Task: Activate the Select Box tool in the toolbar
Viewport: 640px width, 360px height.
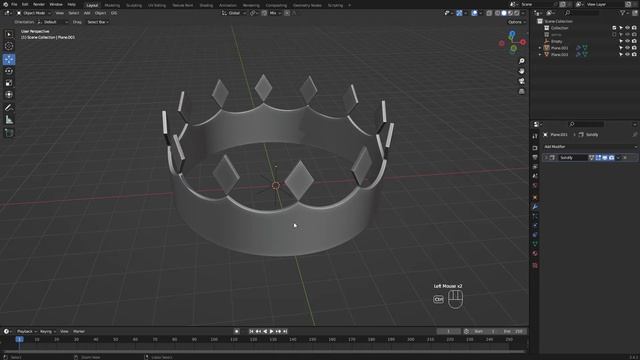Action: coord(9,34)
